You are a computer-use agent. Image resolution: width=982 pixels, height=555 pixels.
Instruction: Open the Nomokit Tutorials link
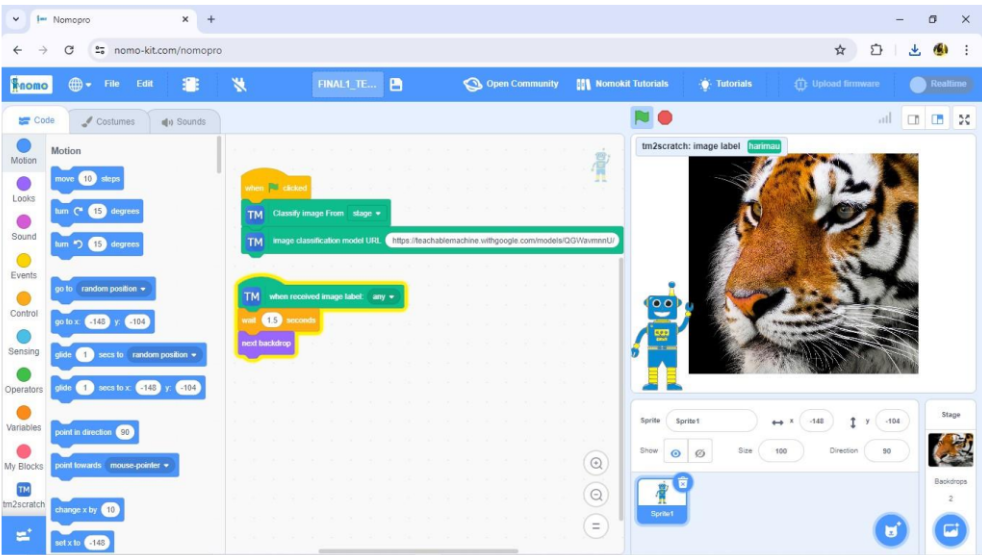(x=622, y=84)
